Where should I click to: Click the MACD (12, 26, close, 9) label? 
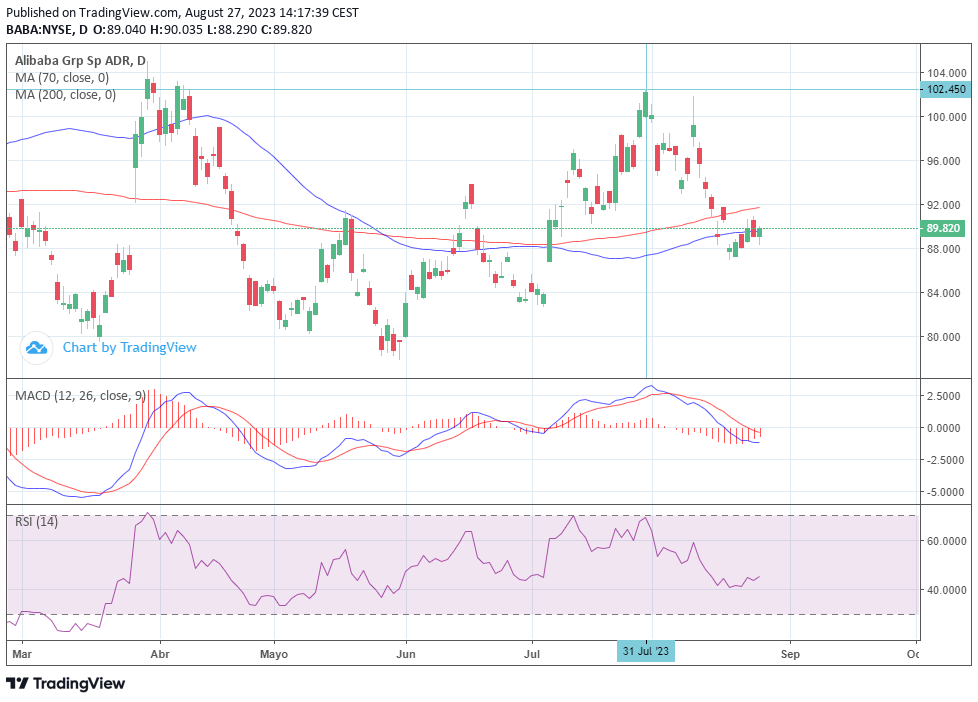click(80, 396)
